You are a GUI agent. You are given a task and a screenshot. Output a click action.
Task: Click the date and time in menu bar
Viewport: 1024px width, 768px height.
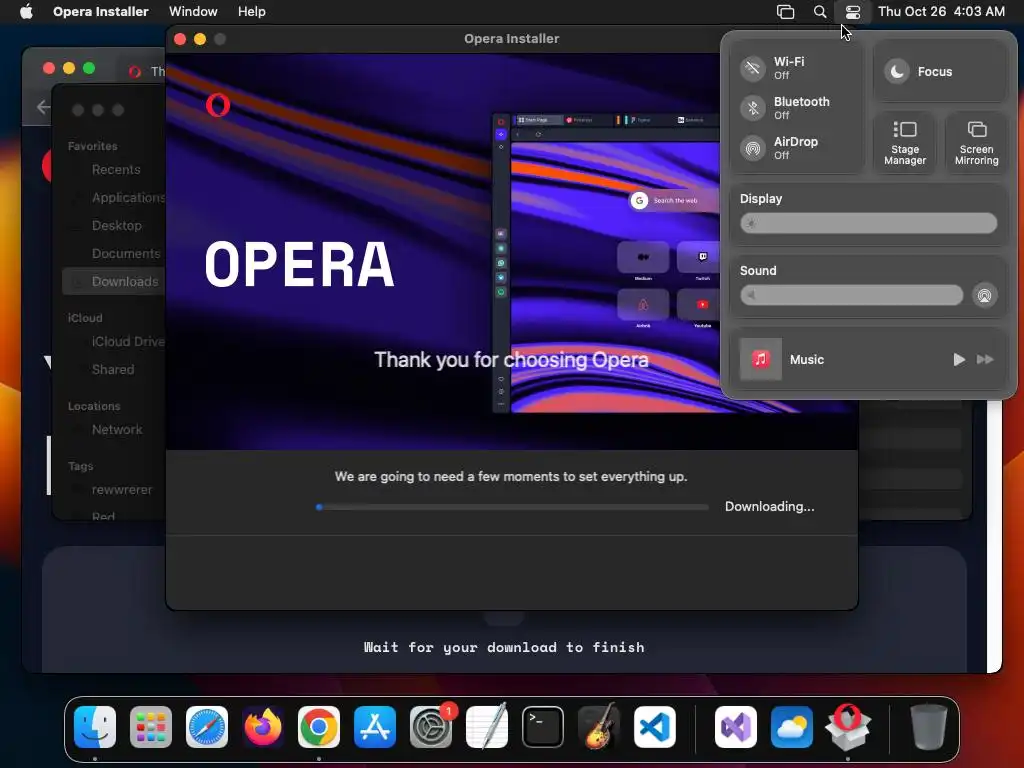click(x=941, y=11)
